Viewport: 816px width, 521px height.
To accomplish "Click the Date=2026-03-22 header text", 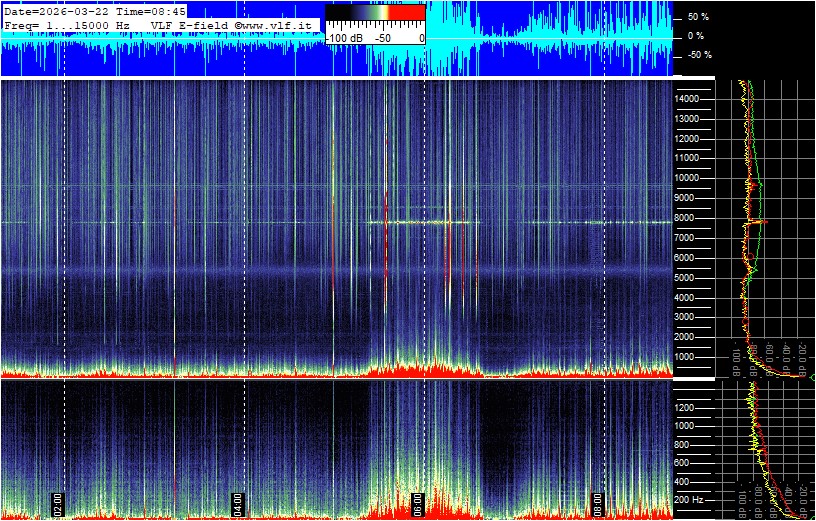I will 56,11.
